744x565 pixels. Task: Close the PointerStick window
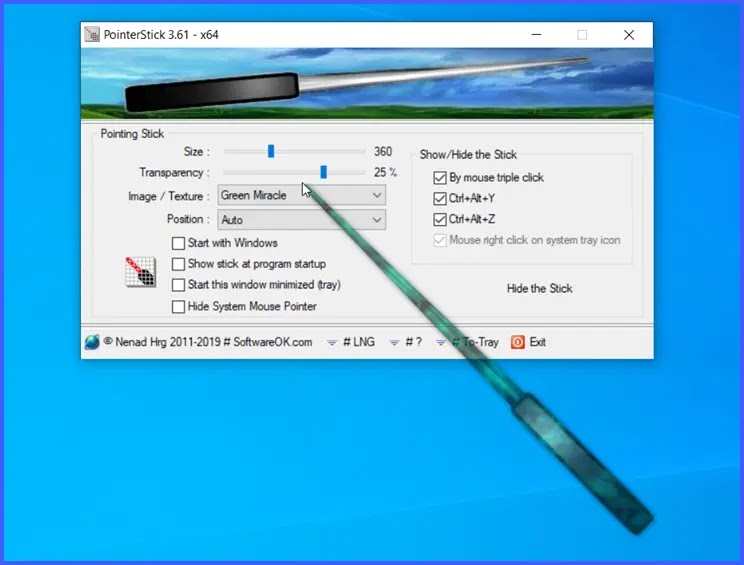629,35
